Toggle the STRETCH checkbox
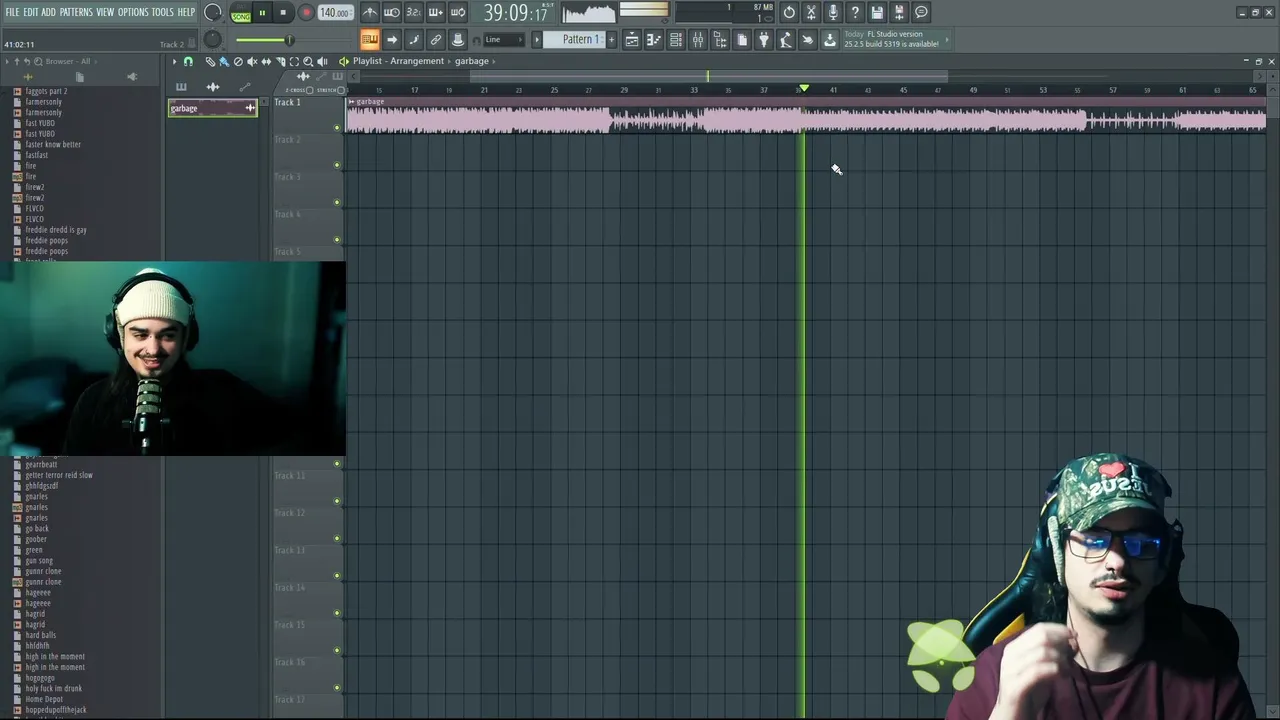 click(x=340, y=90)
